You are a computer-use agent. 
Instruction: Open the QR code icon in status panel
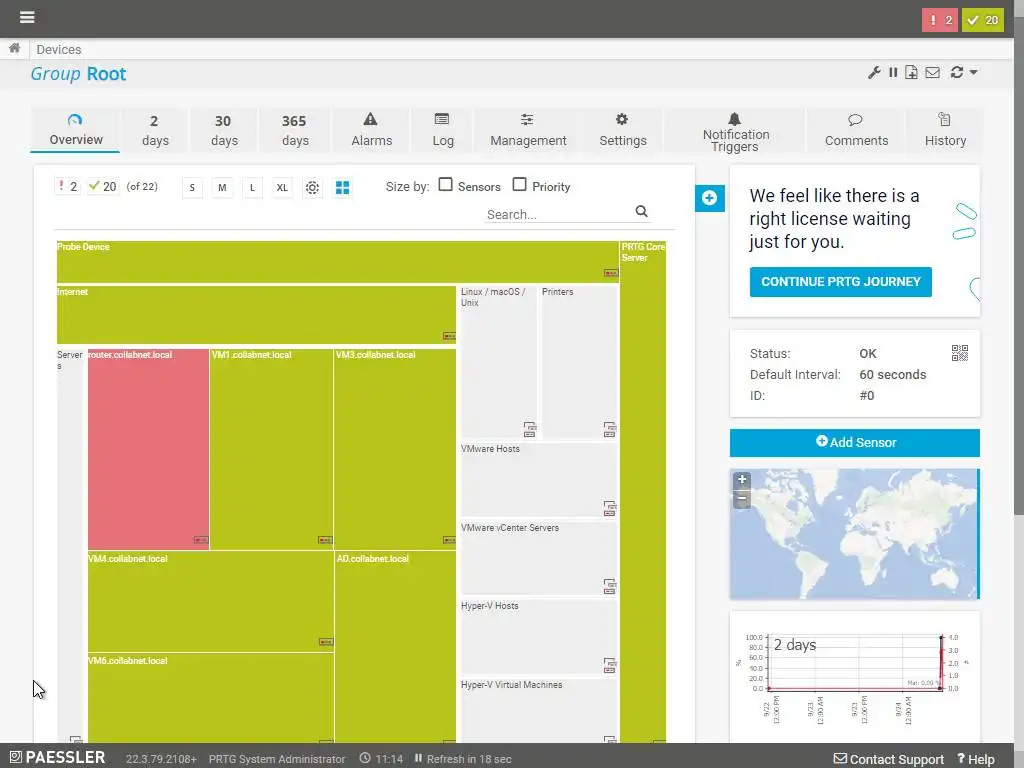(x=959, y=353)
